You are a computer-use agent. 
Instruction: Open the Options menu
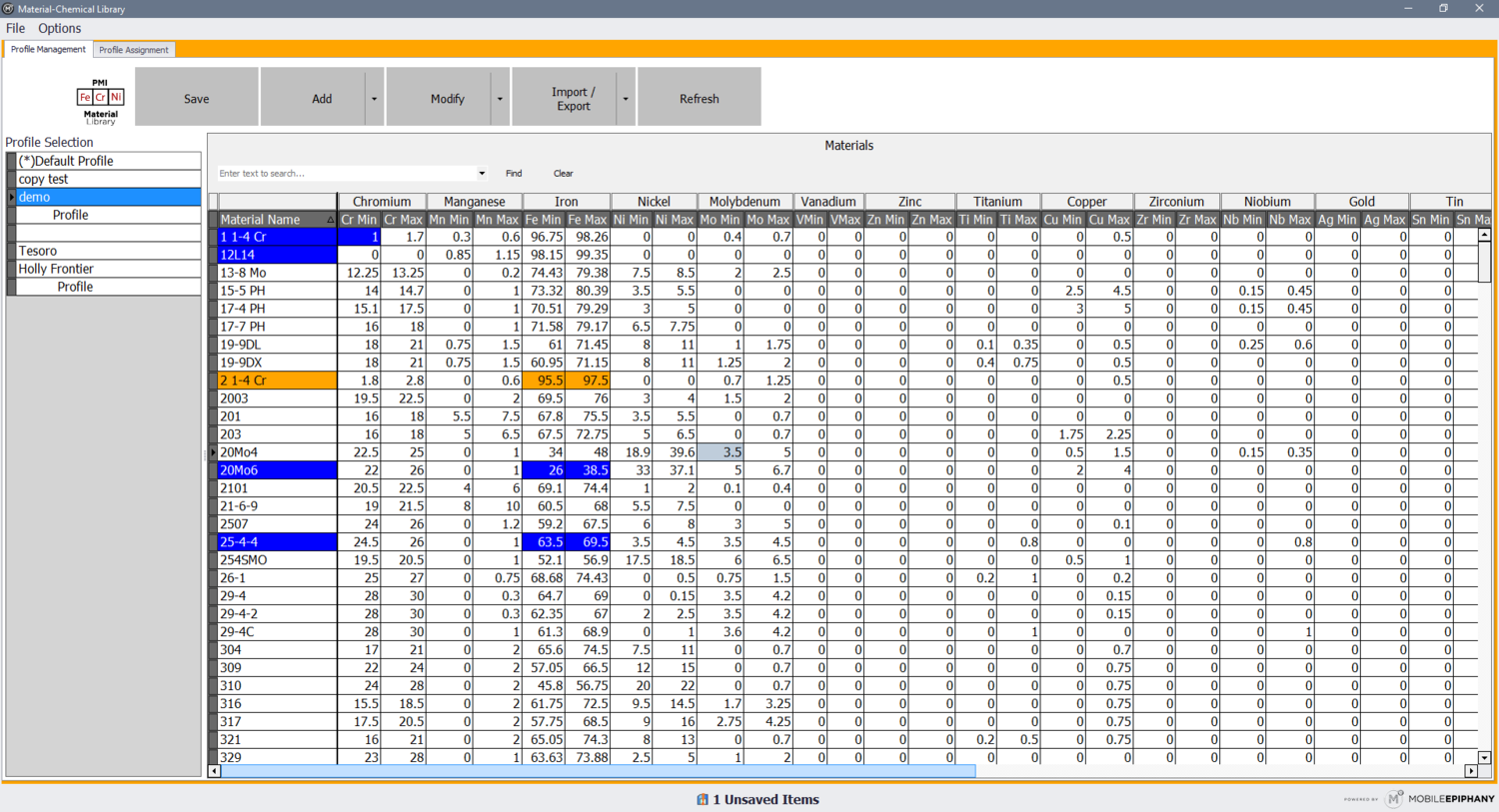pos(60,28)
